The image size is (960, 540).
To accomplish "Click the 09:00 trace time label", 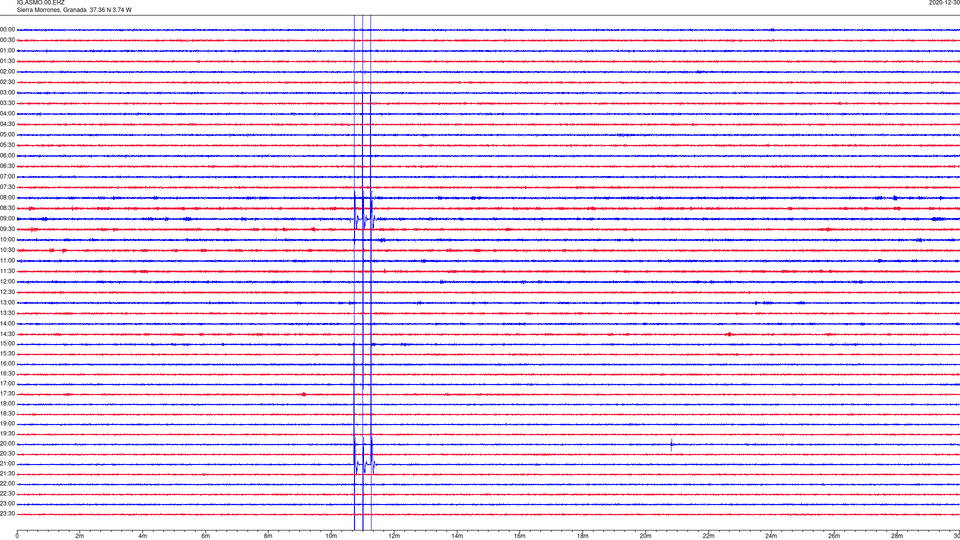I will [7, 219].
